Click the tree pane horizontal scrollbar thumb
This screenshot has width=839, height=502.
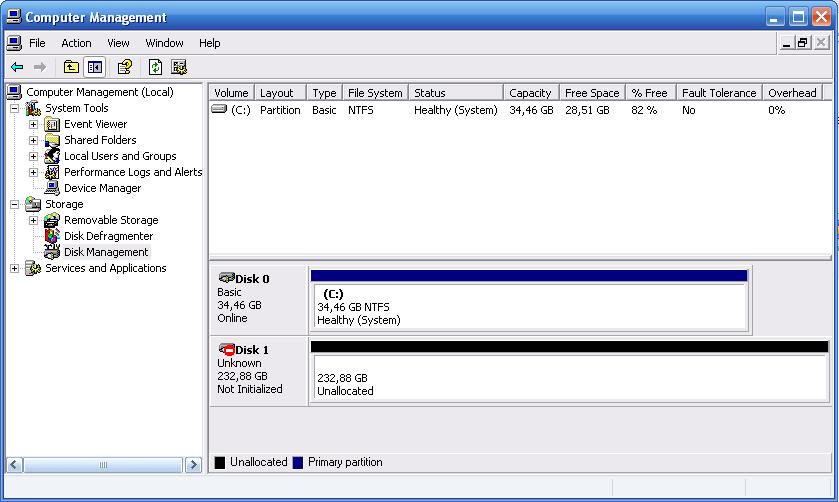[103, 465]
